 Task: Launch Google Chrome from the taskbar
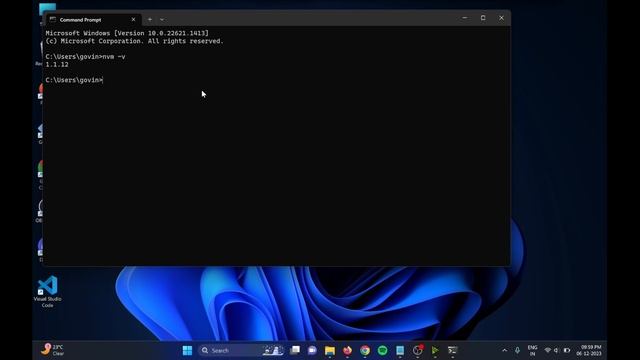(365, 350)
